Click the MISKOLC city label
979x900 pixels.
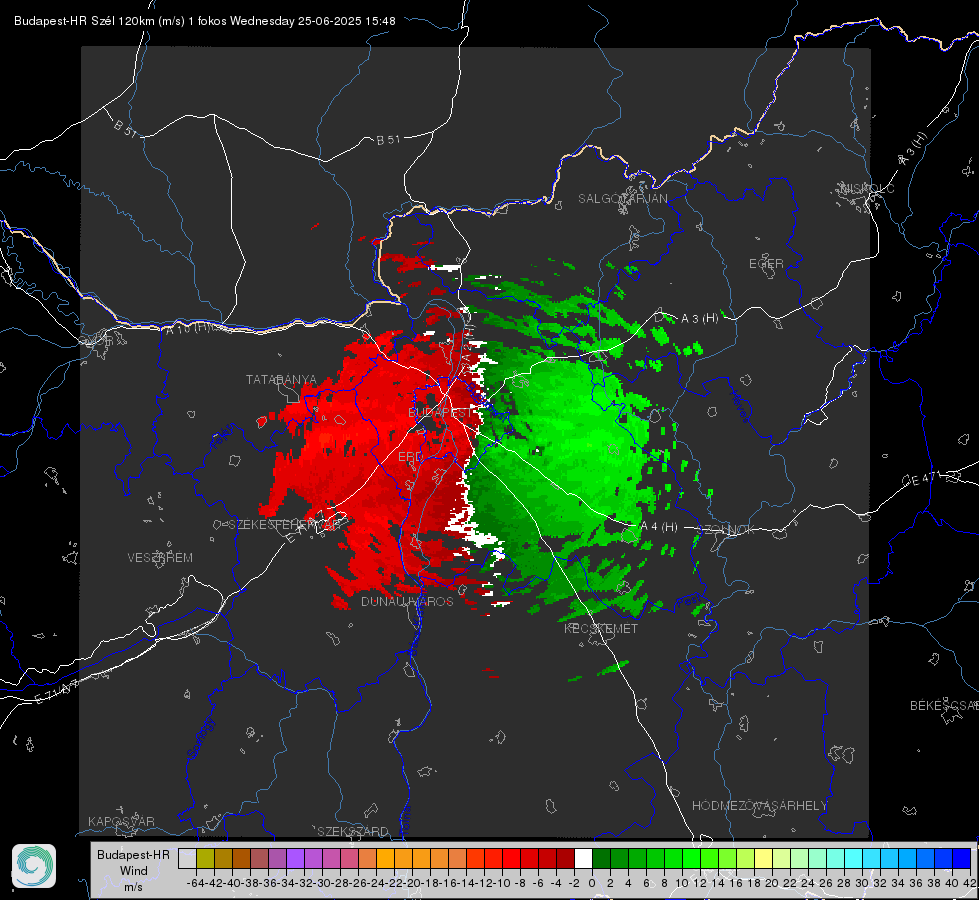click(x=867, y=189)
